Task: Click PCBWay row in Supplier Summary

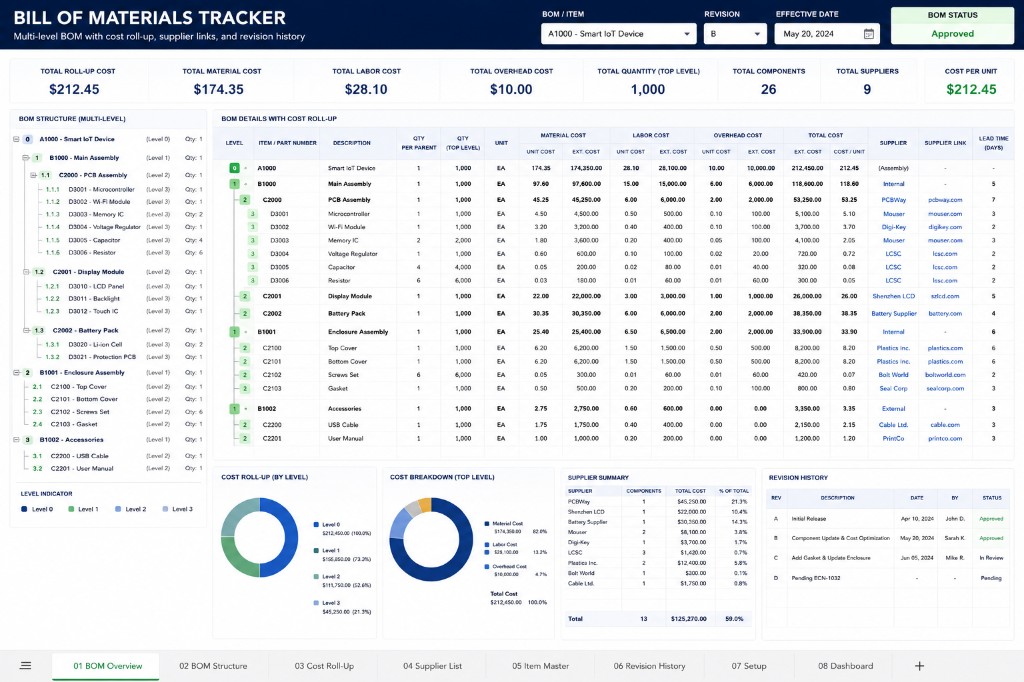Action: coord(658,502)
